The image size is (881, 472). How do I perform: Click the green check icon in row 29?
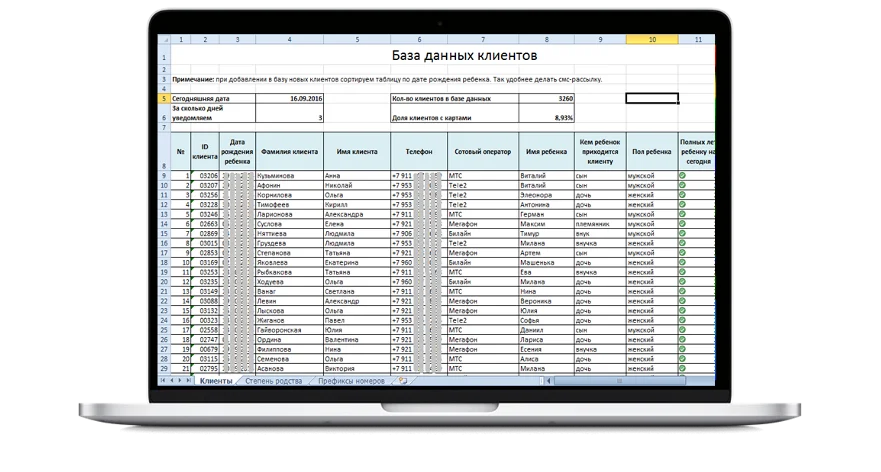683,368
